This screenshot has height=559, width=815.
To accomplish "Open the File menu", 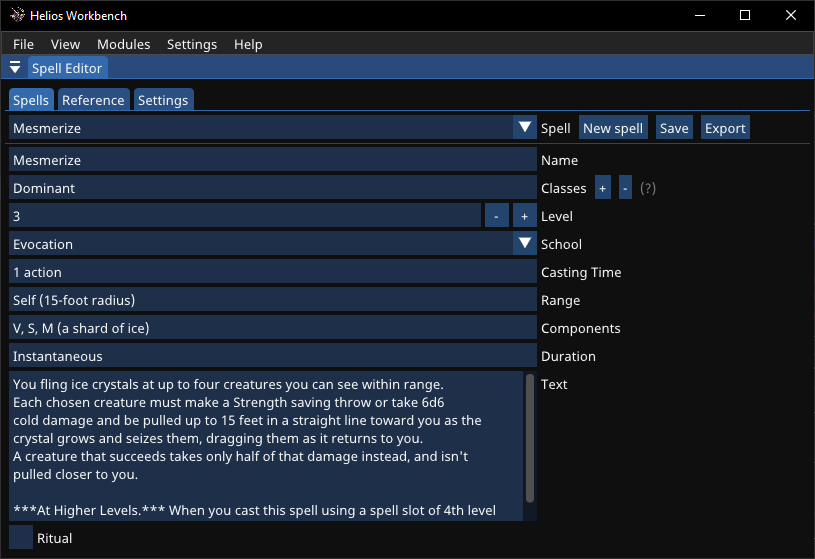I will [23, 44].
